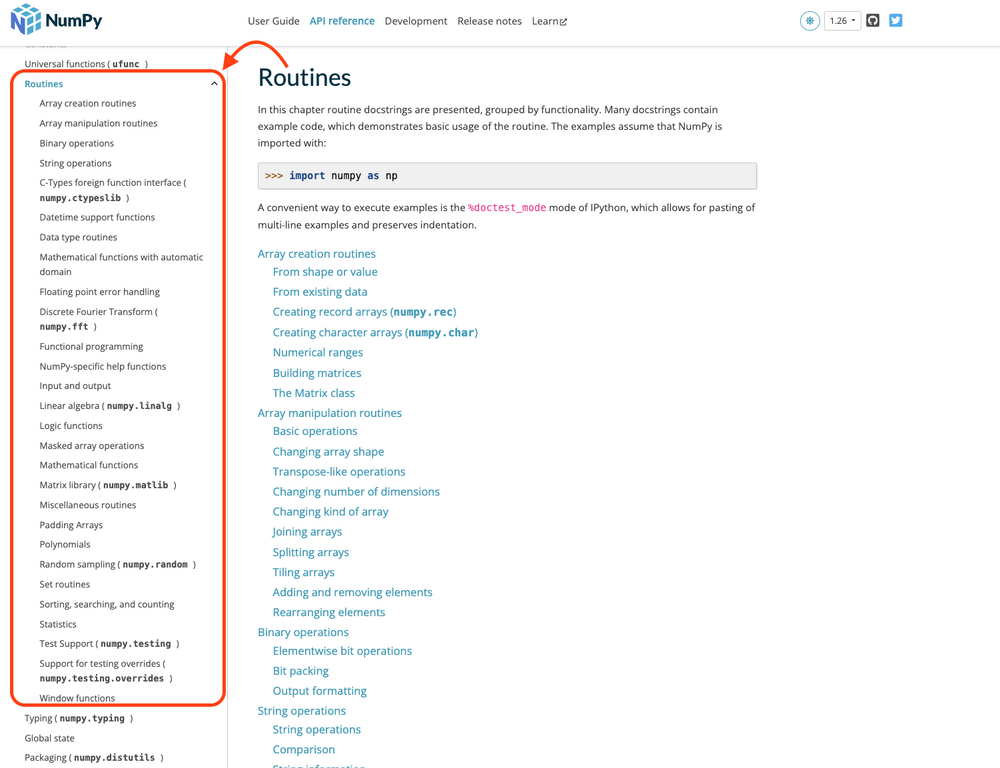Open Development in top navigation
1000x768 pixels.
click(x=415, y=20)
